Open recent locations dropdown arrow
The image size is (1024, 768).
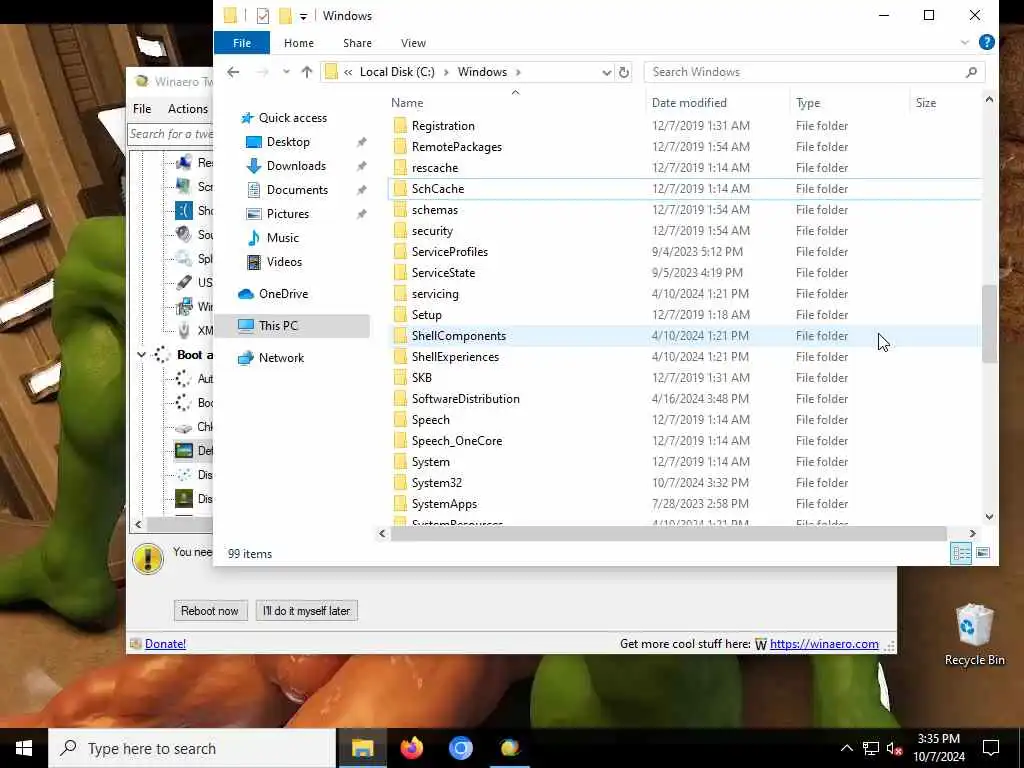pos(286,72)
